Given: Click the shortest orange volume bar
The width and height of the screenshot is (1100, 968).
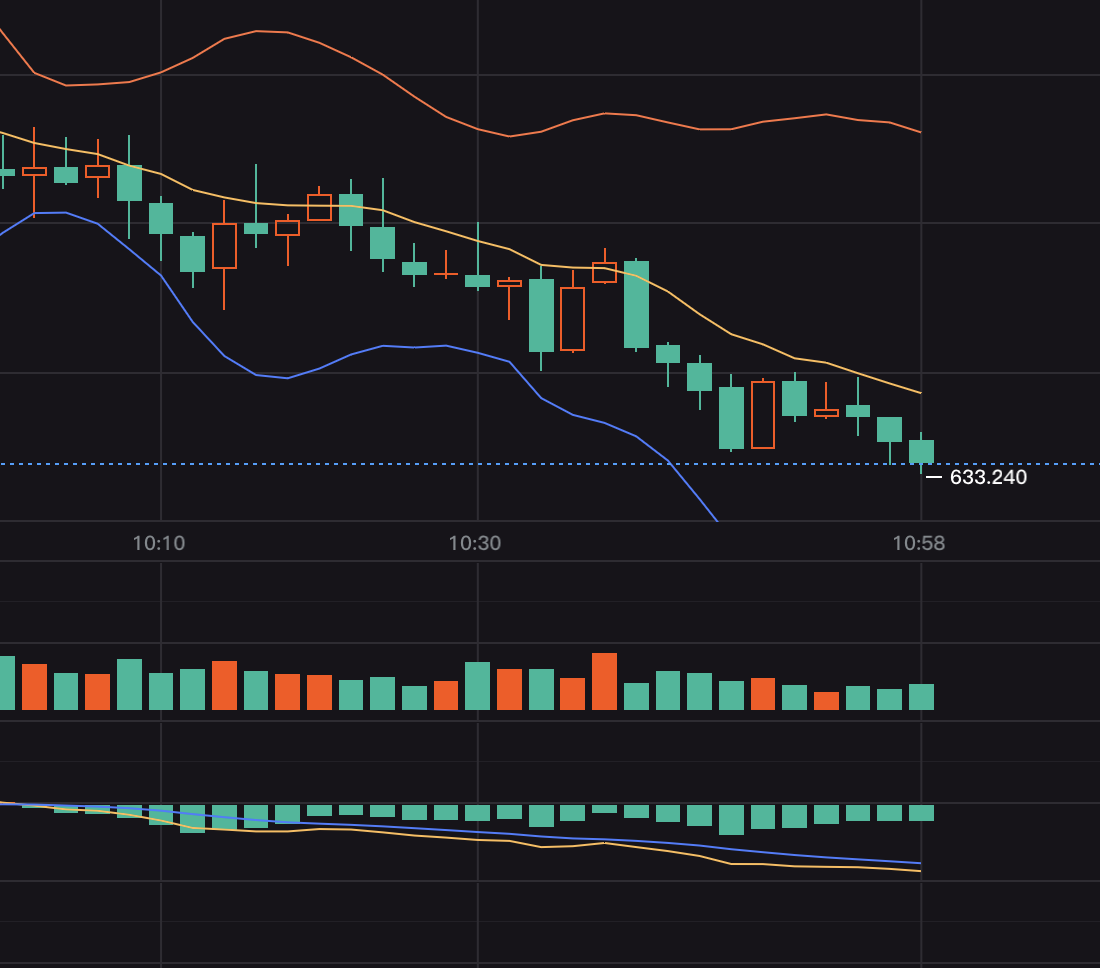Looking at the screenshot, I should pos(826,701).
